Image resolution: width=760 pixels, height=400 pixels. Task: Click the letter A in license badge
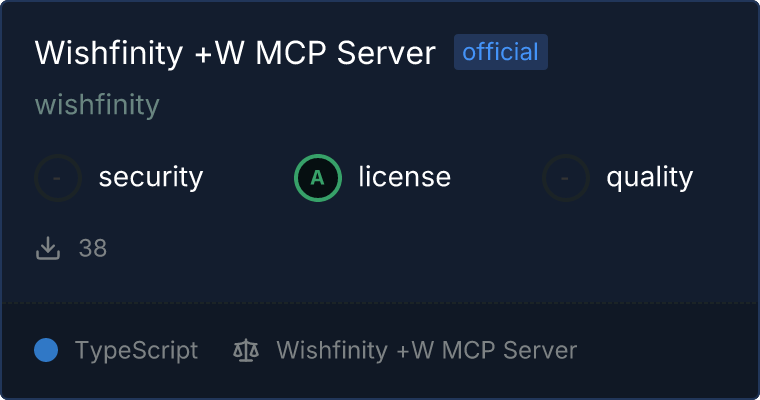point(317,178)
